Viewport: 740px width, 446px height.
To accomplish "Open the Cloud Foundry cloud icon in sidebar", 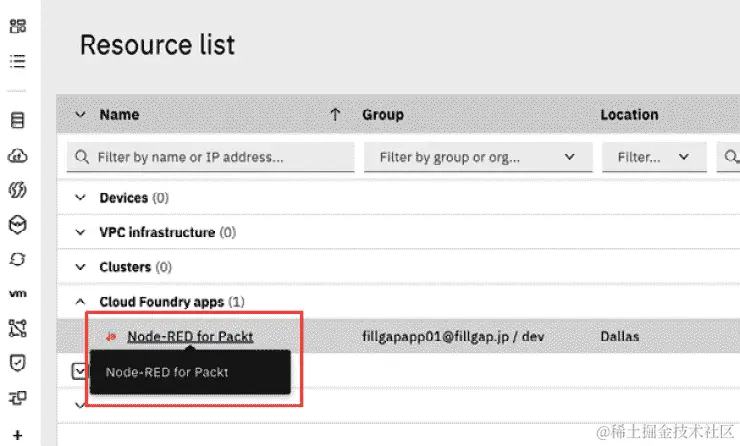I will 17,156.
